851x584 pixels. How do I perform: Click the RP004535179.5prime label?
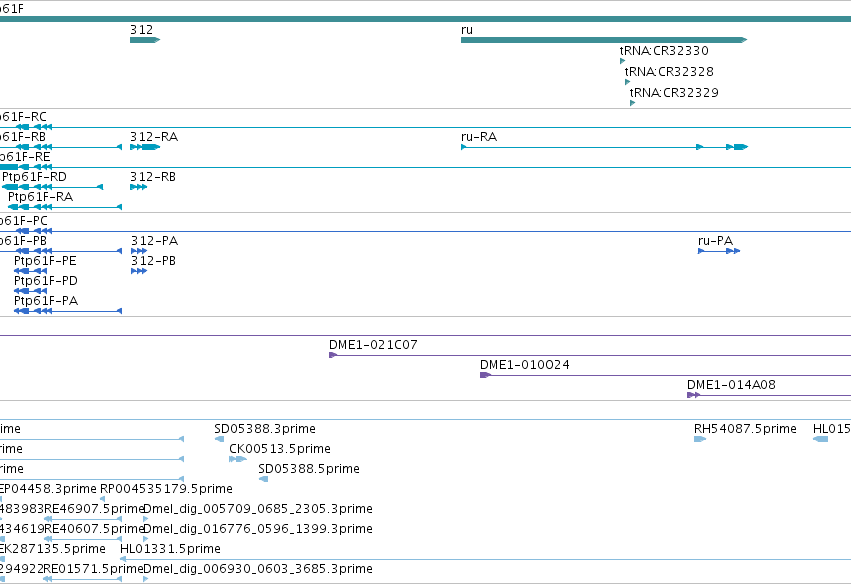point(167,489)
